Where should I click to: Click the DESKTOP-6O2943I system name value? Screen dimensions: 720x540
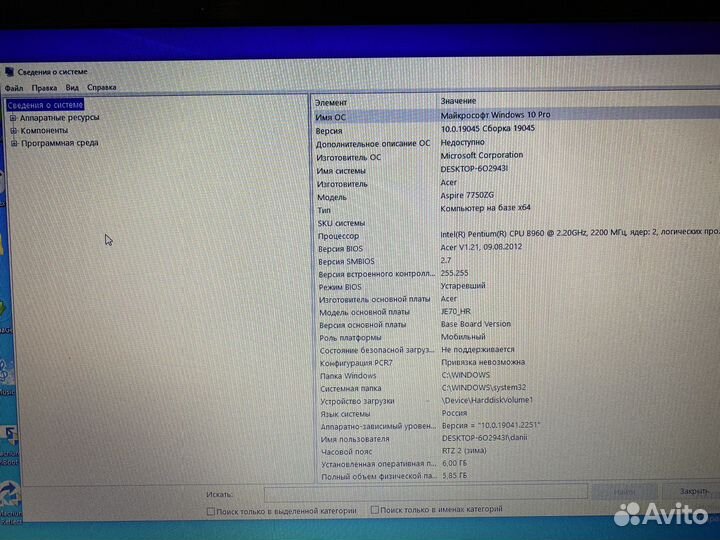pyautogui.click(x=474, y=169)
